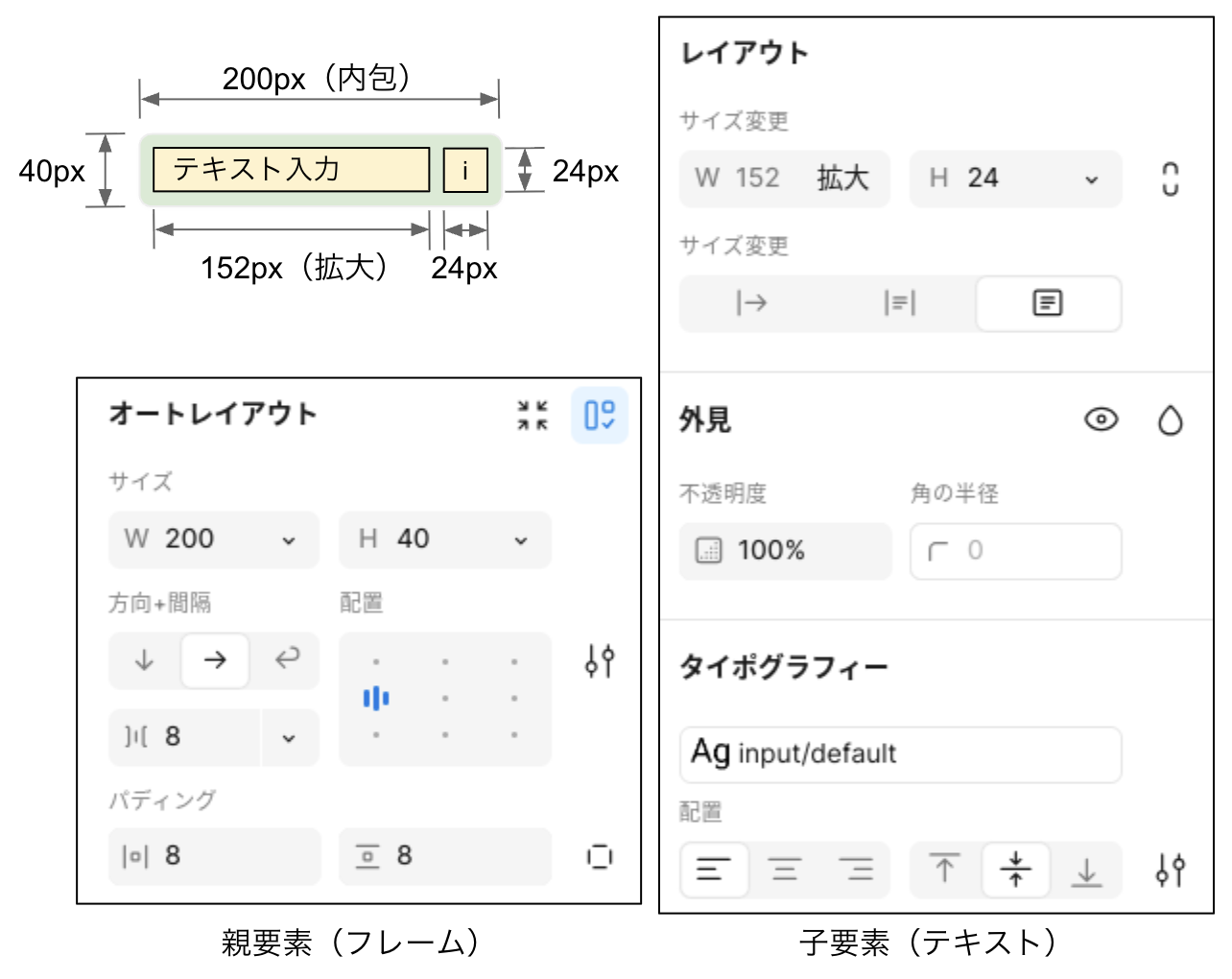Click the auto layout suggestion icon
The width and height of the screenshot is (1232, 979).
pos(600,416)
